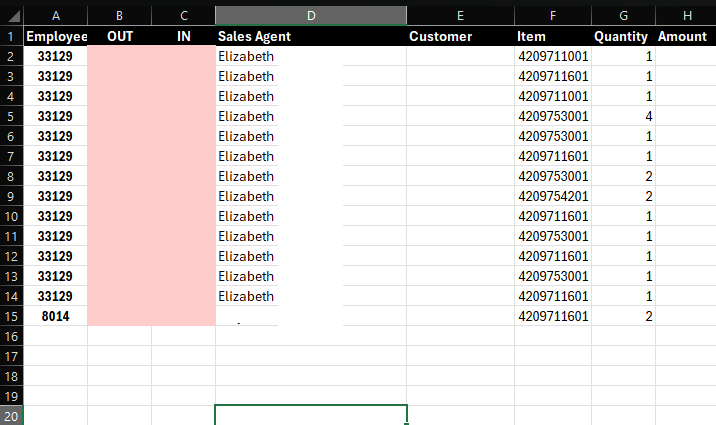The height and width of the screenshot is (425, 716).
Task: Click the Item header cell
Action: [553, 36]
